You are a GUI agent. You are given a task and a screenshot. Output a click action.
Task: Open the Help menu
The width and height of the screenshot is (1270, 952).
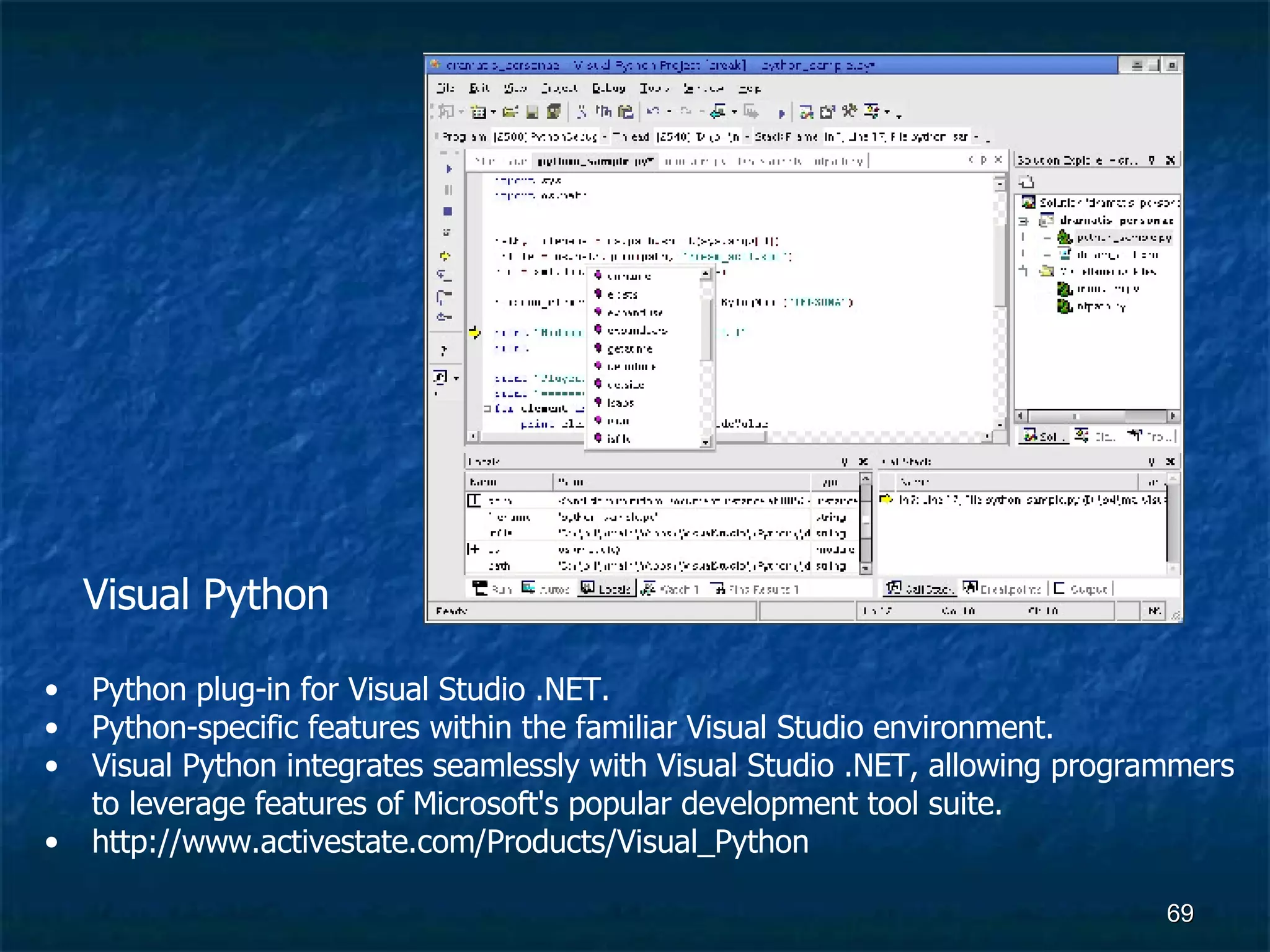749,88
